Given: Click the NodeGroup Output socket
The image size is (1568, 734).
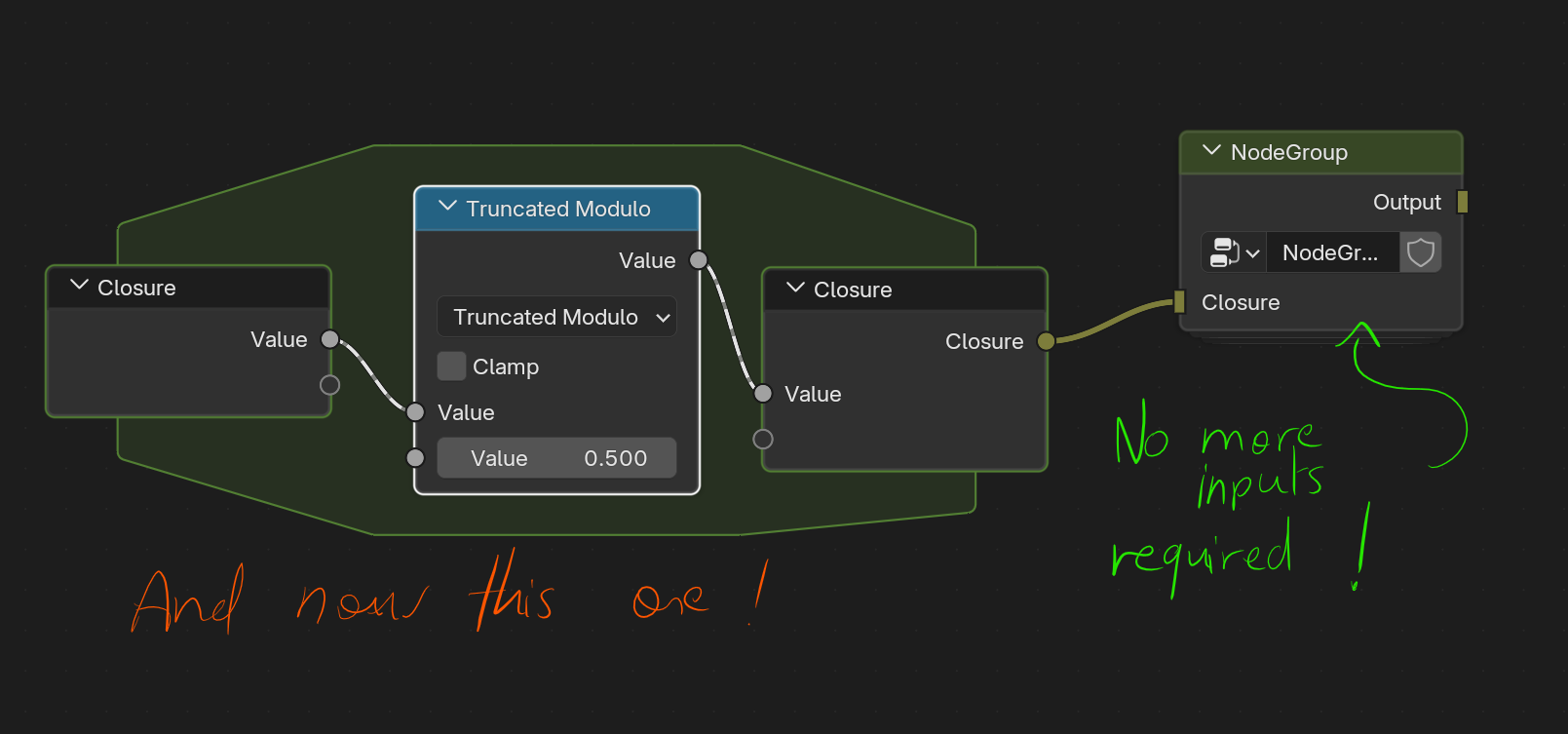Looking at the screenshot, I should click(x=1462, y=202).
